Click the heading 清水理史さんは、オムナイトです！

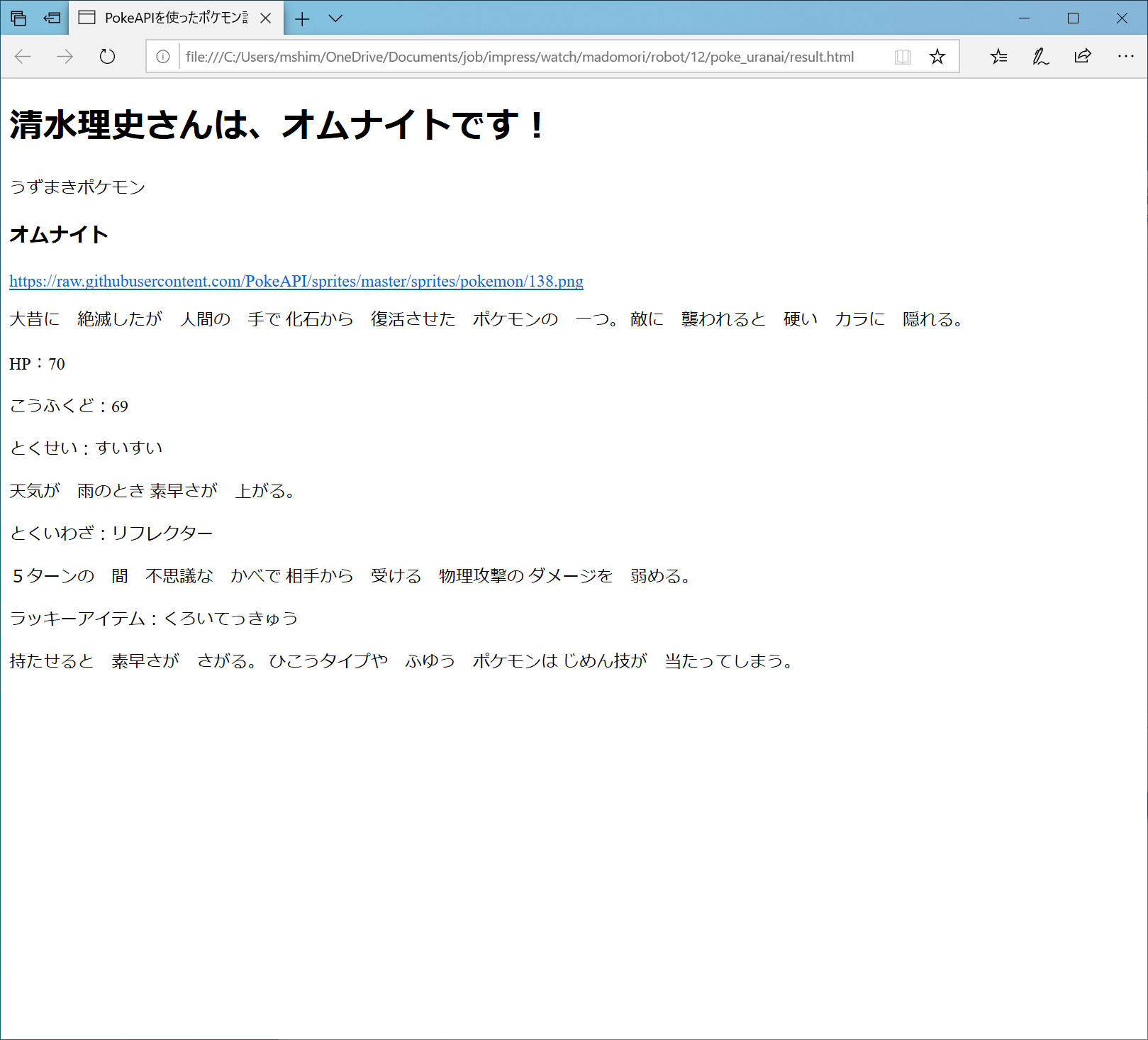point(278,125)
